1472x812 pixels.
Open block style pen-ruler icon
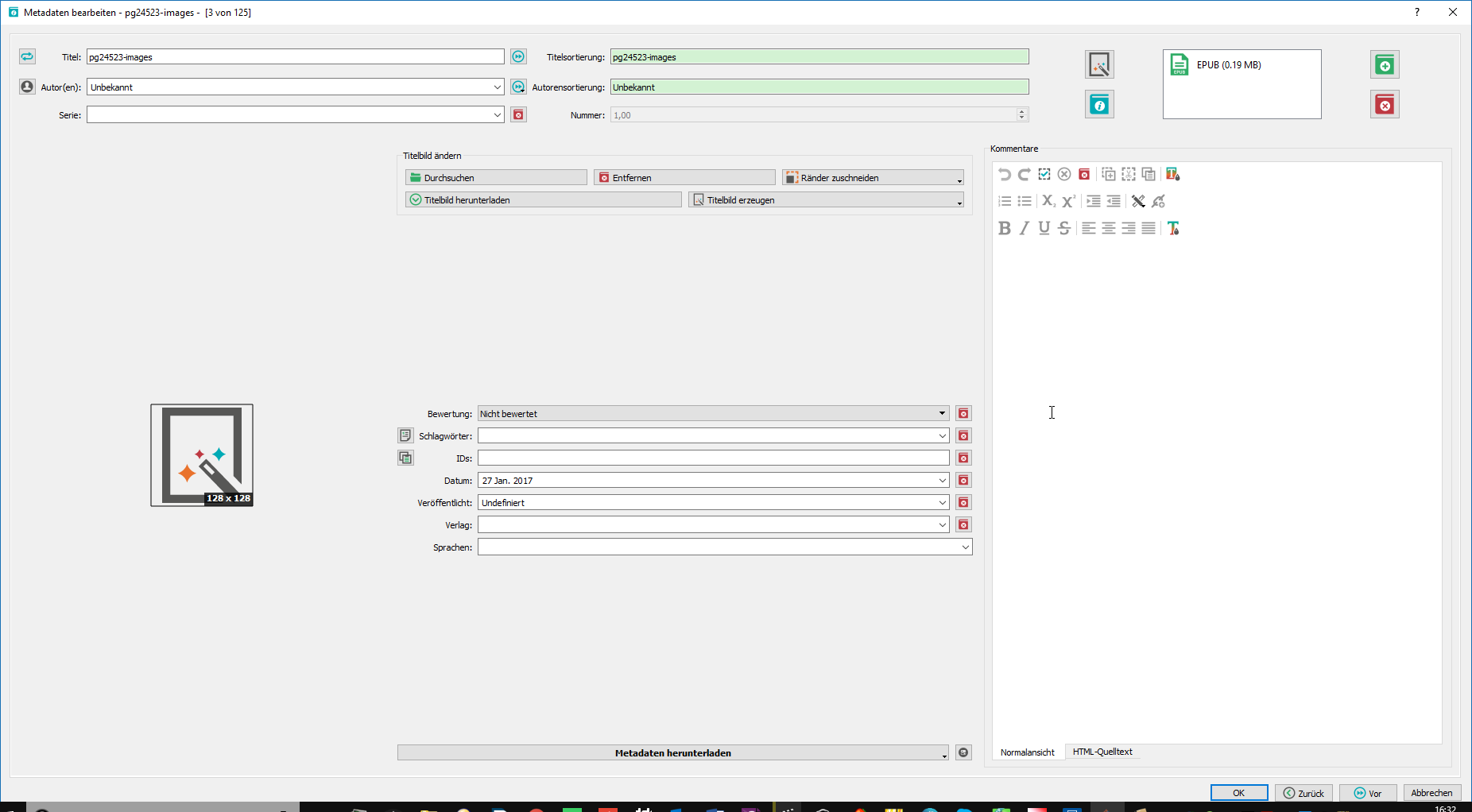pos(1138,201)
